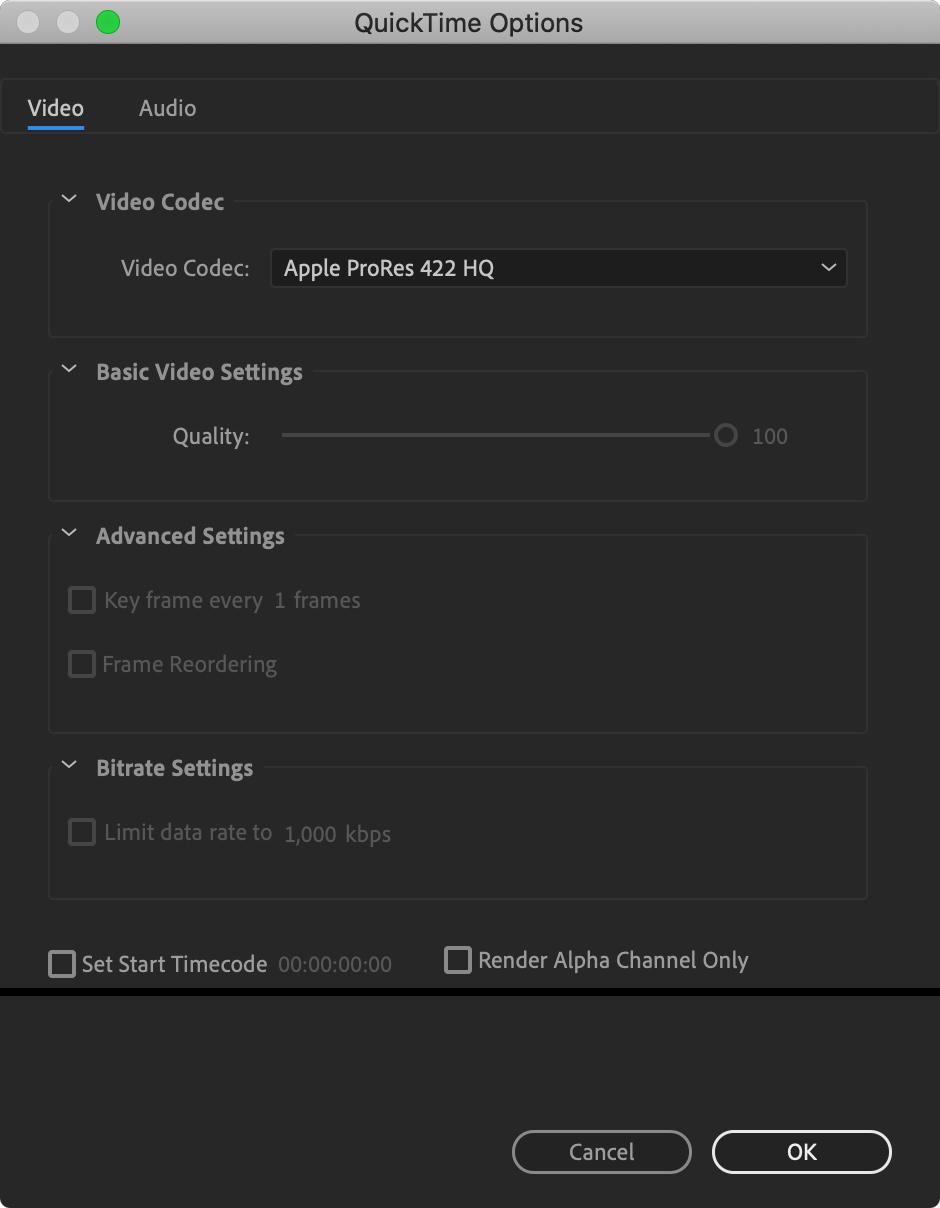The width and height of the screenshot is (940, 1208).
Task: Enable Limit data rate to checkbox
Action: (x=81, y=832)
